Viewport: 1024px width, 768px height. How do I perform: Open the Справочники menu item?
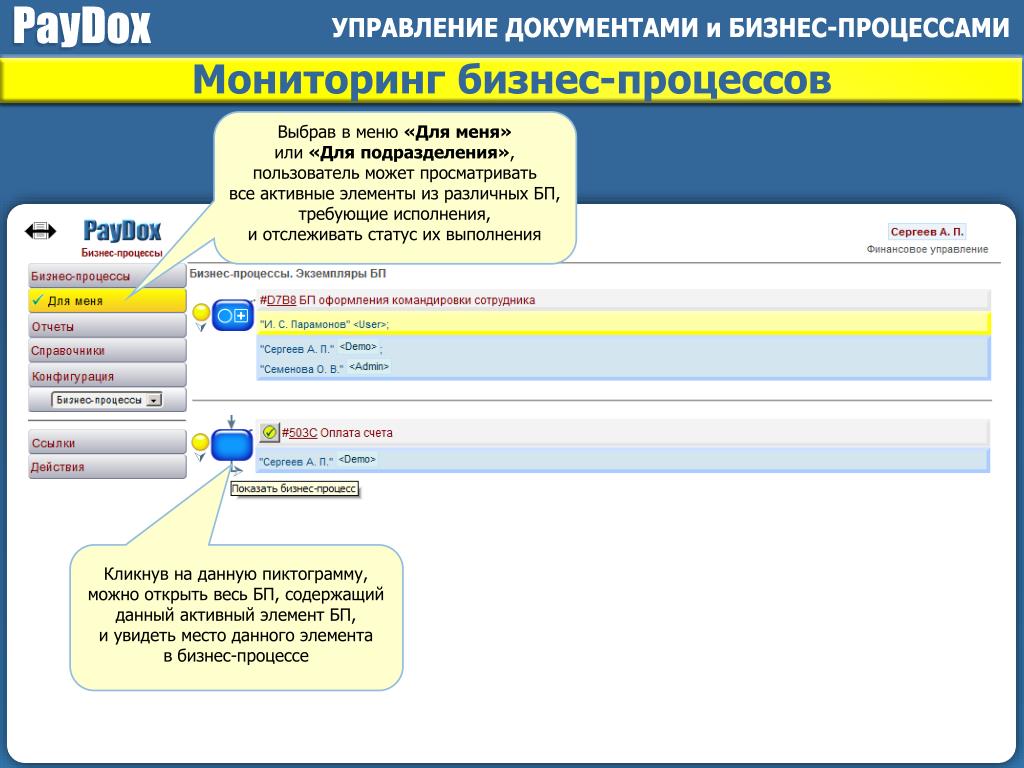coord(107,351)
